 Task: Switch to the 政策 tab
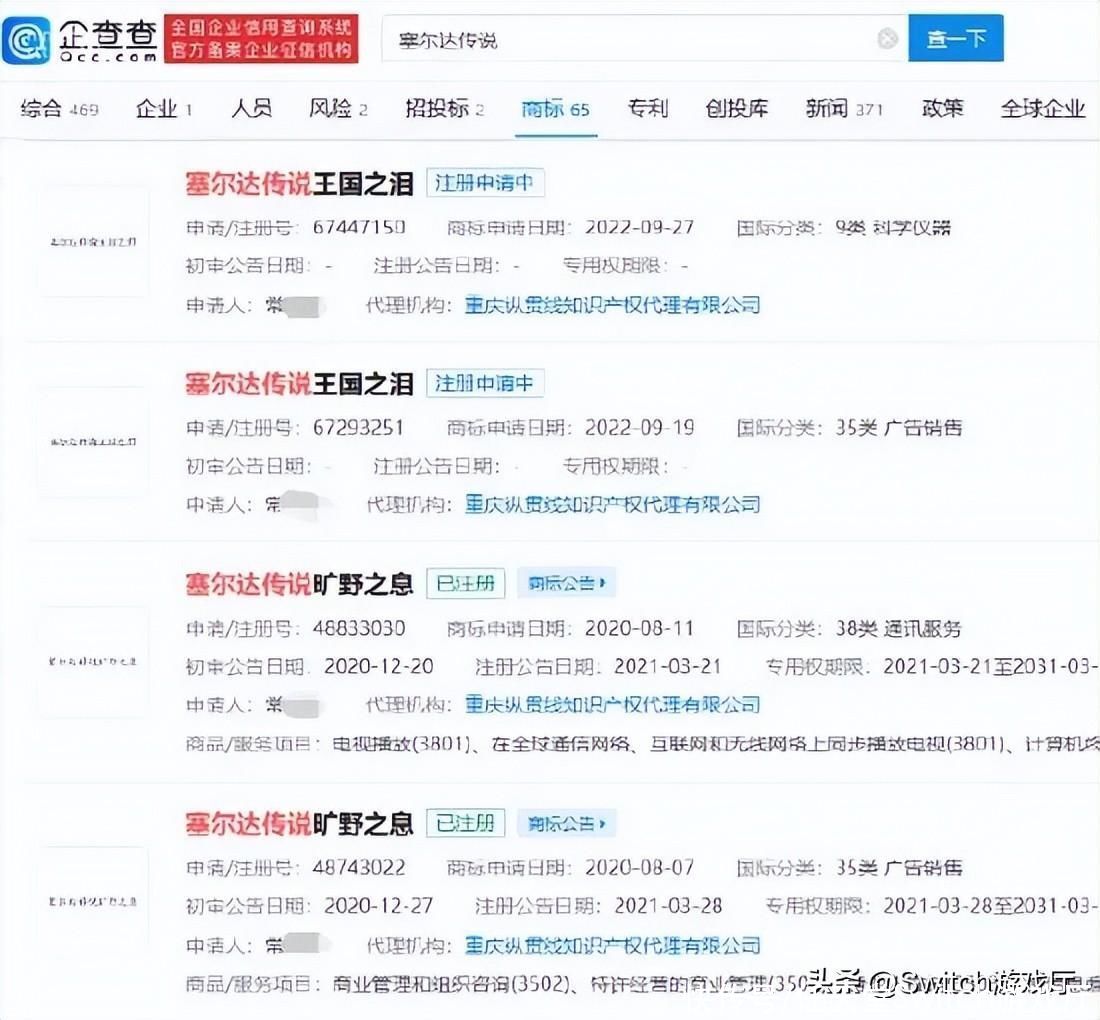pos(942,109)
